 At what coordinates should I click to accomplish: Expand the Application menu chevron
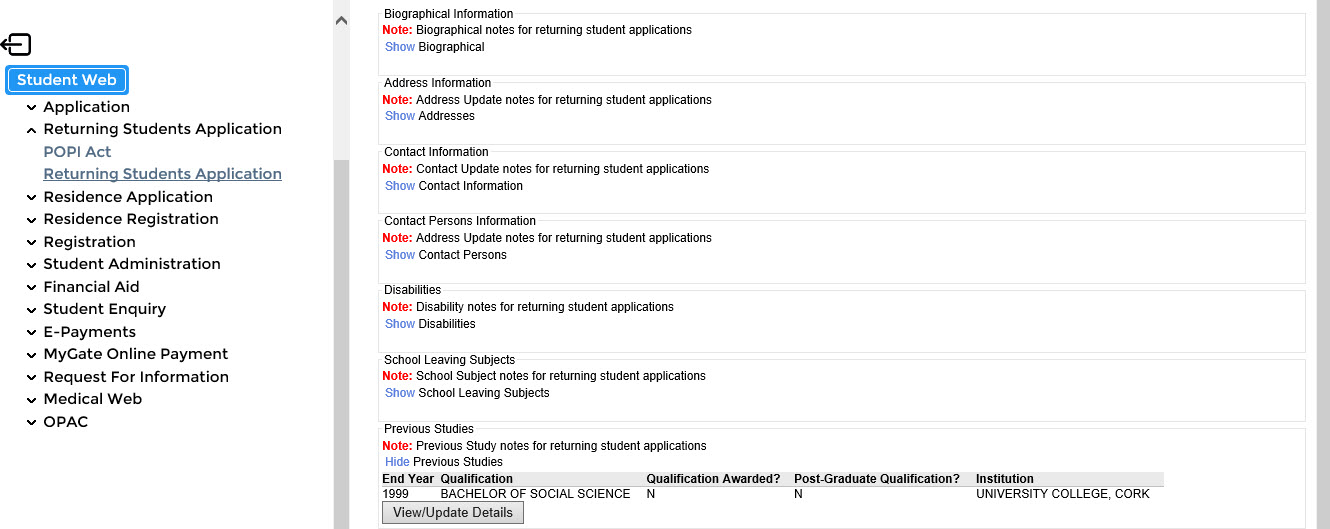tap(33, 108)
